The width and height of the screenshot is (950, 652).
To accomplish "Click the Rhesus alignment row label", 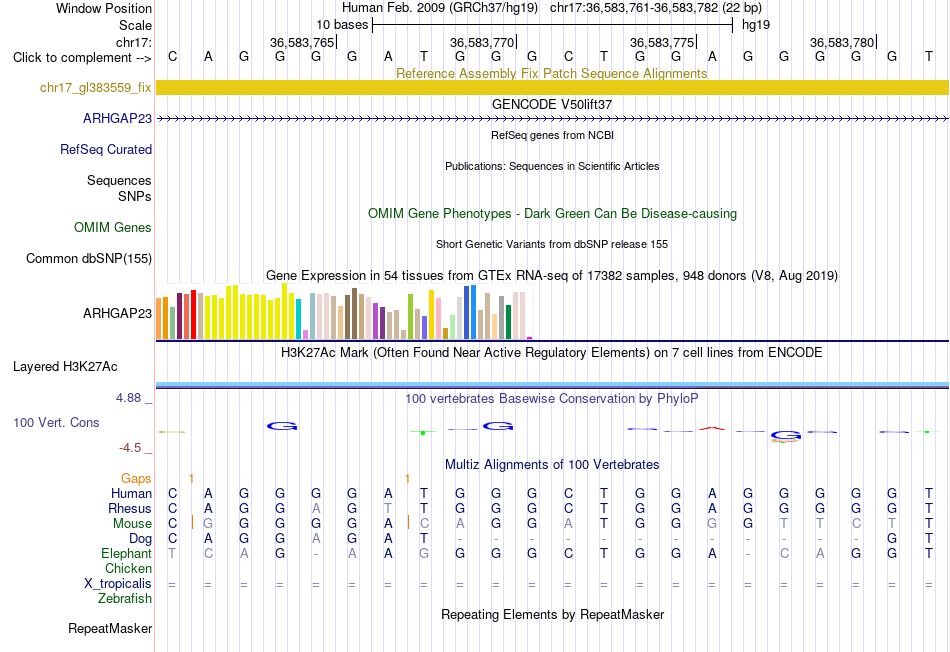I will click(130, 508).
